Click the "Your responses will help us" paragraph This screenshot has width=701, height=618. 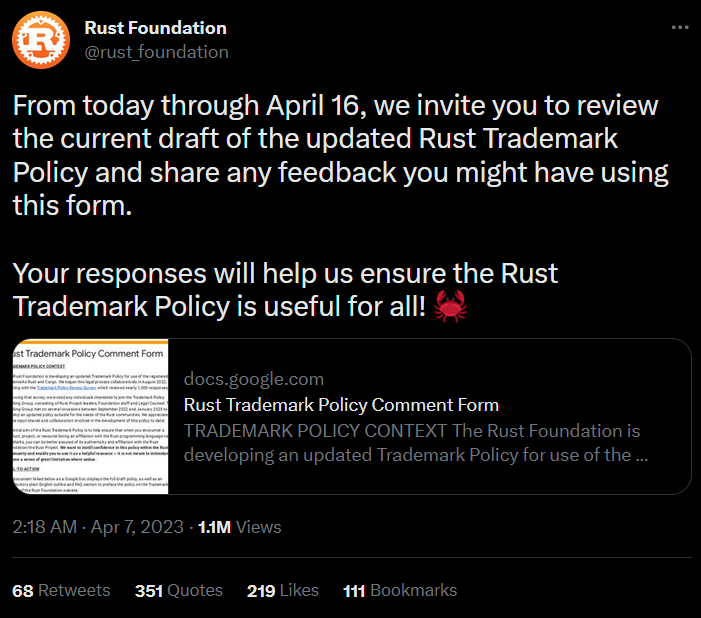click(285, 290)
